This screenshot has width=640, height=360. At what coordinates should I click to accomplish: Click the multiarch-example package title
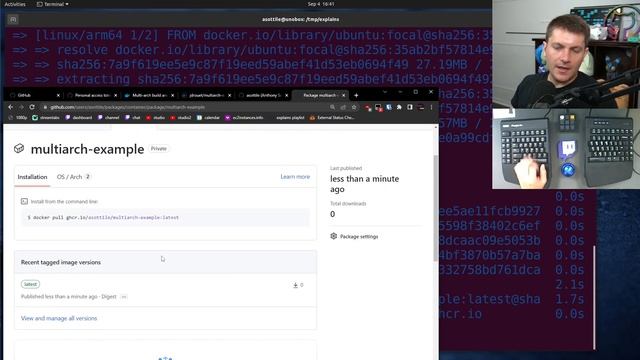87,149
